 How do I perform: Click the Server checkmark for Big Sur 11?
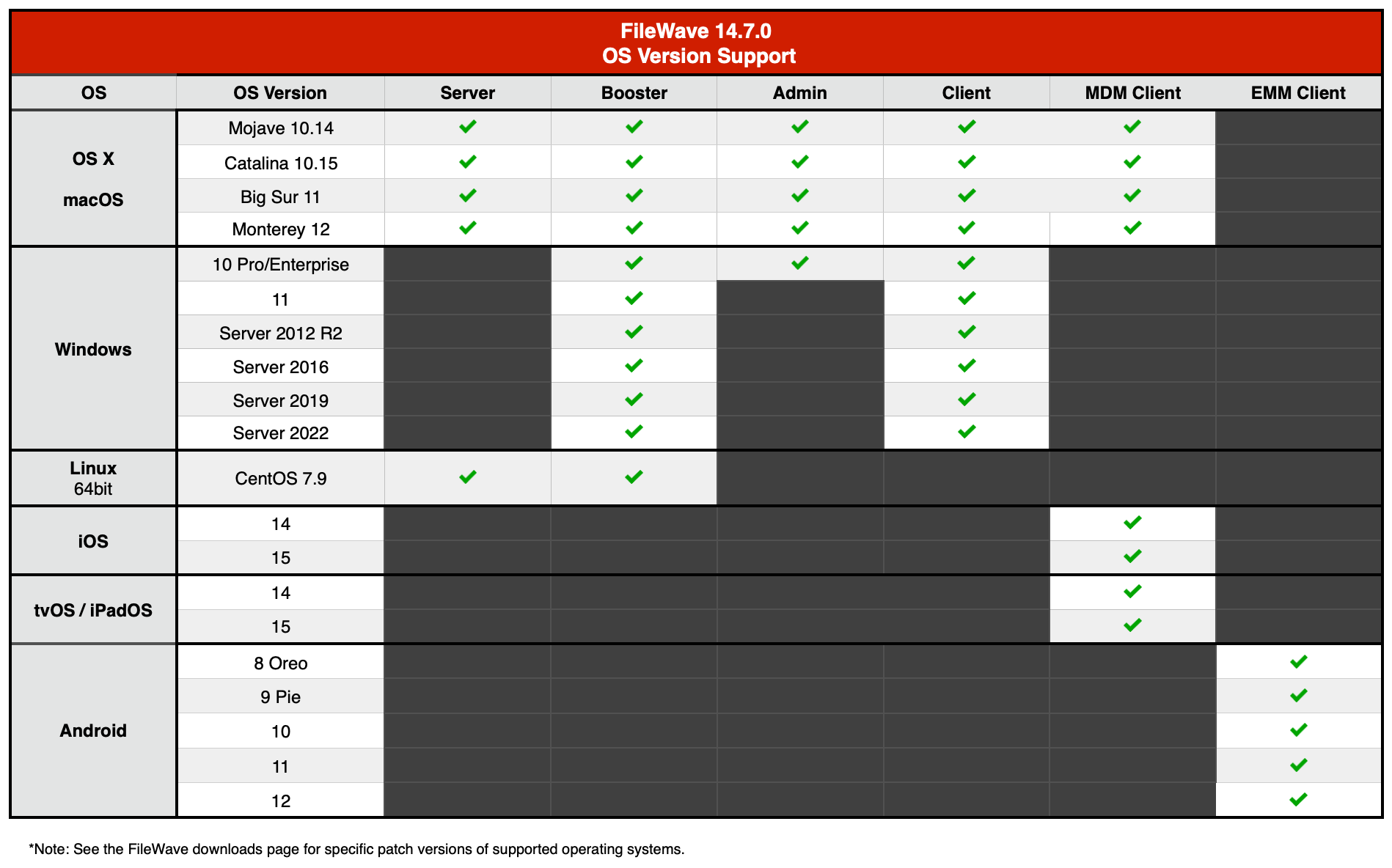[468, 195]
